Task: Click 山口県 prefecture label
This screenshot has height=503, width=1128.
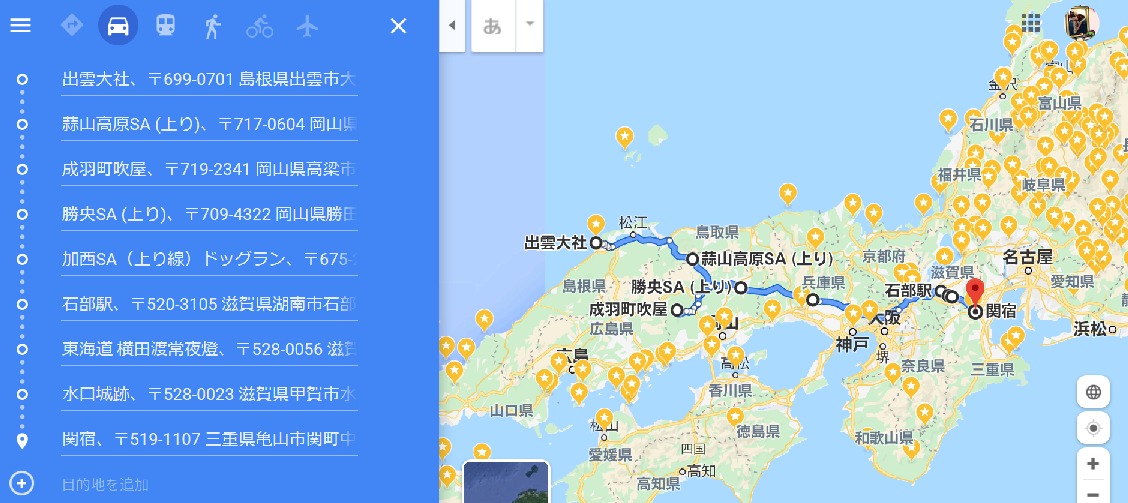Action: (x=511, y=411)
